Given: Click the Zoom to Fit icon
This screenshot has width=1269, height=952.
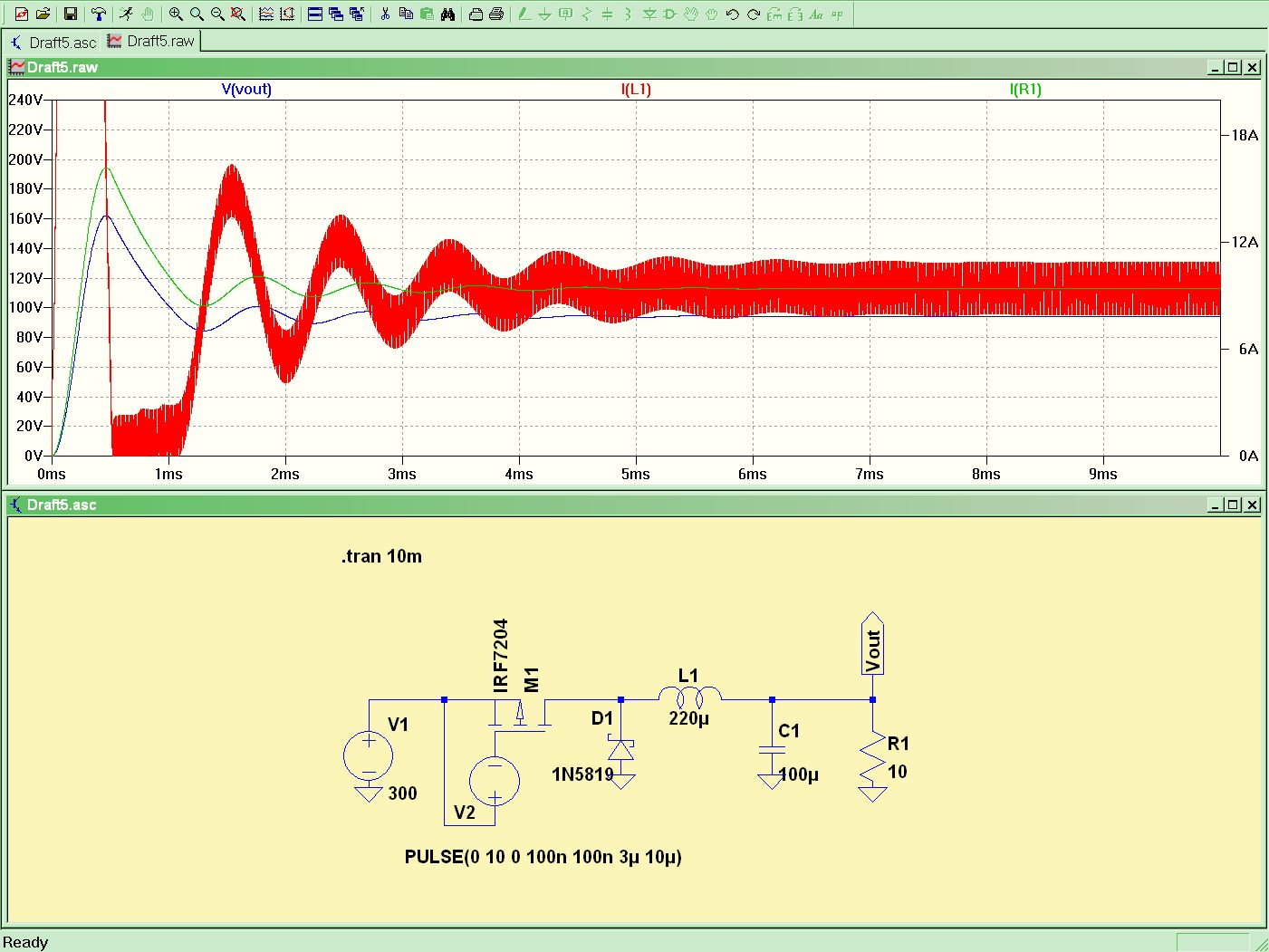Looking at the screenshot, I should pyautogui.click(x=237, y=14).
